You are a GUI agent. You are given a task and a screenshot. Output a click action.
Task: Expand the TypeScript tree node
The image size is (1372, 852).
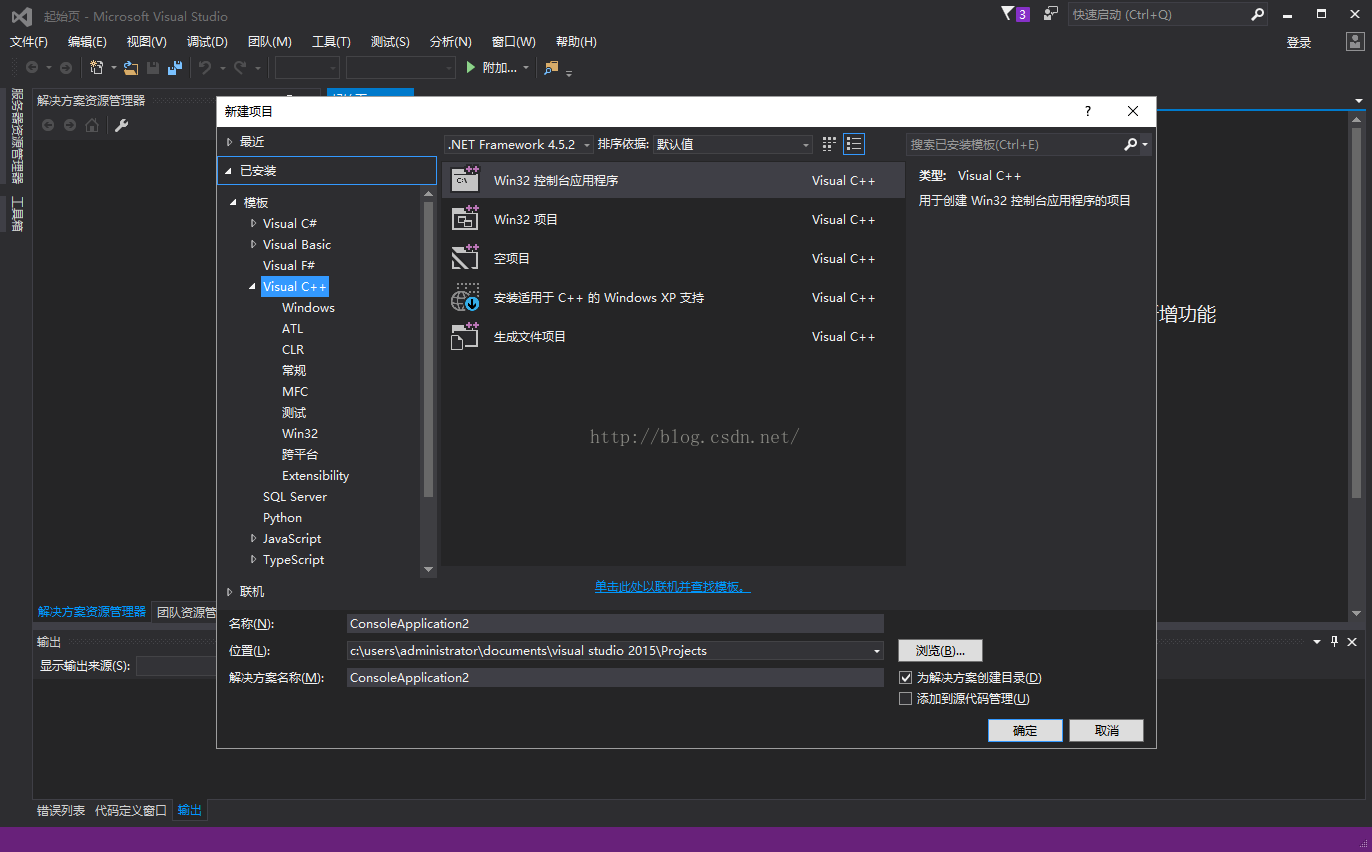click(x=254, y=559)
